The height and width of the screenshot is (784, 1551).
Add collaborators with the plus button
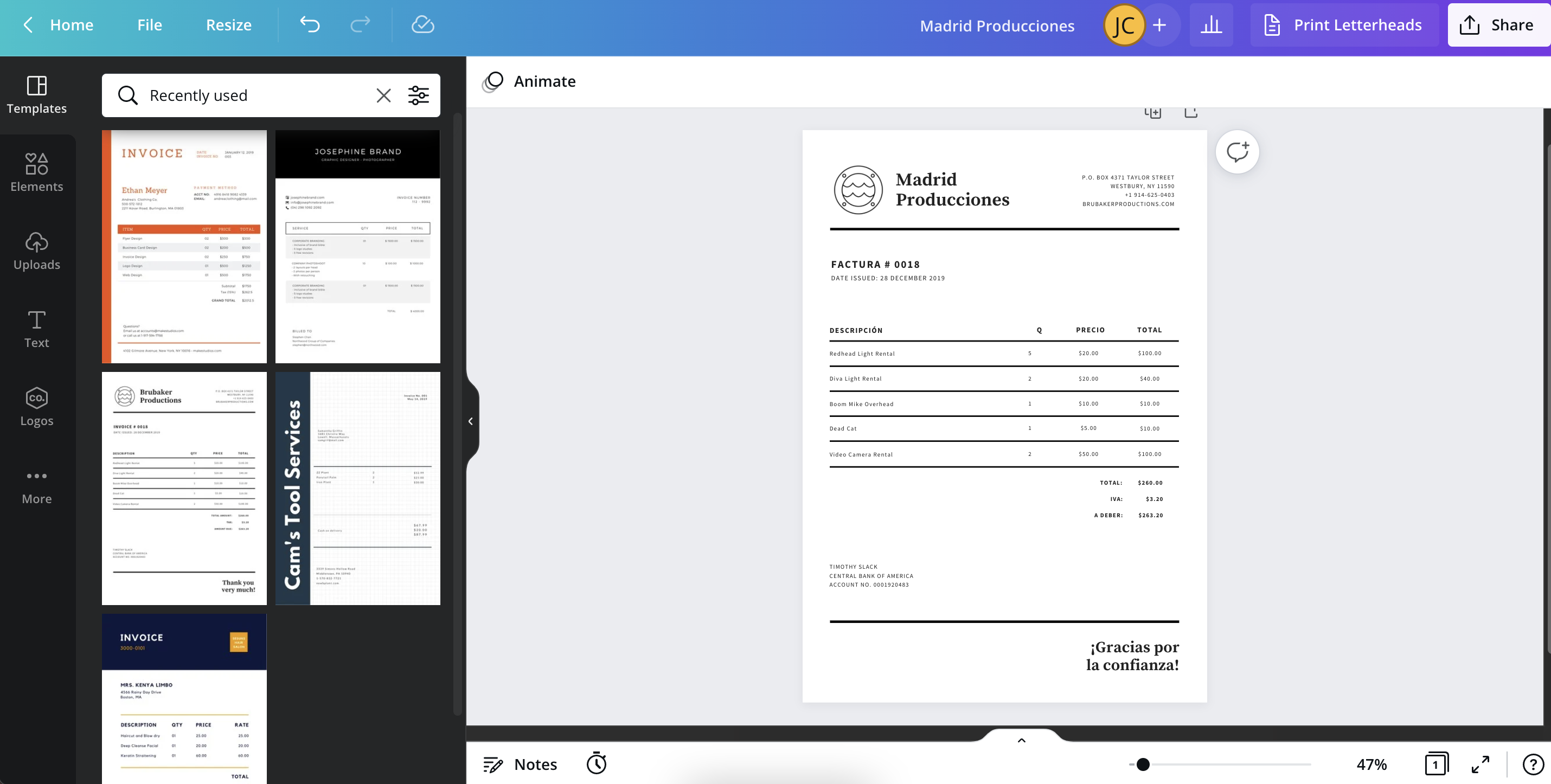(1159, 25)
